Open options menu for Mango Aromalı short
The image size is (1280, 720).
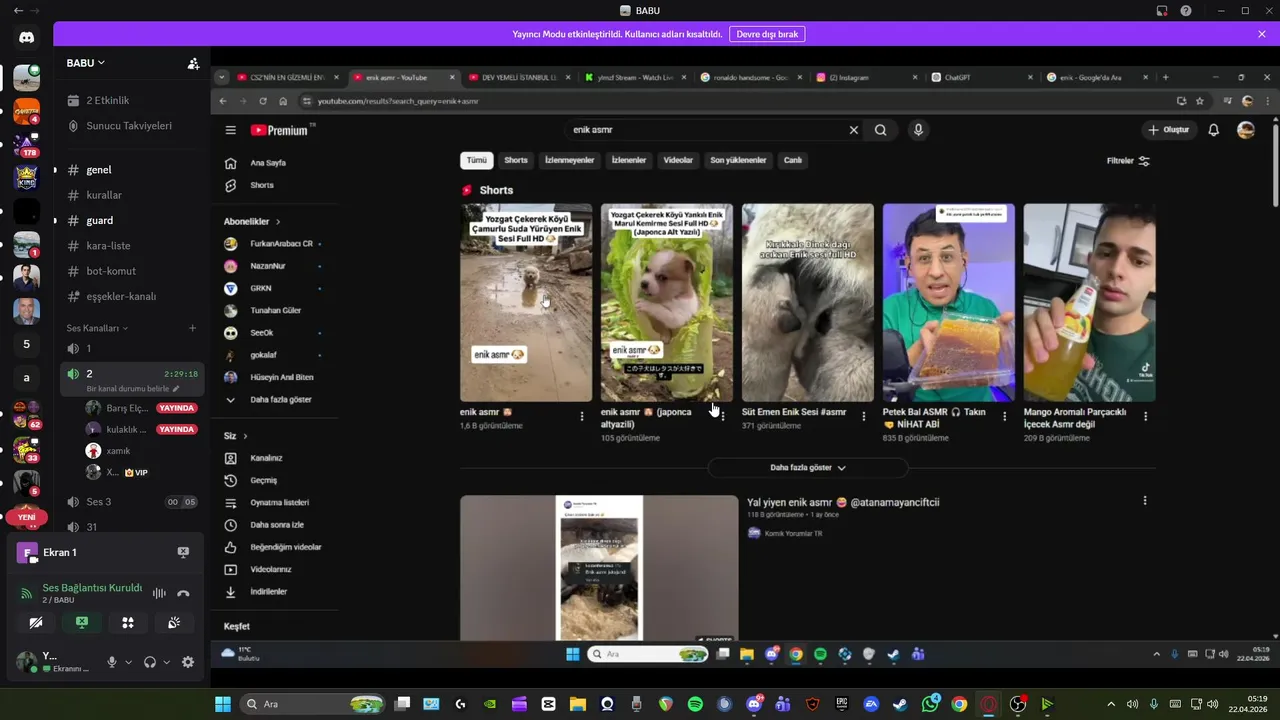pos(1146,416)
